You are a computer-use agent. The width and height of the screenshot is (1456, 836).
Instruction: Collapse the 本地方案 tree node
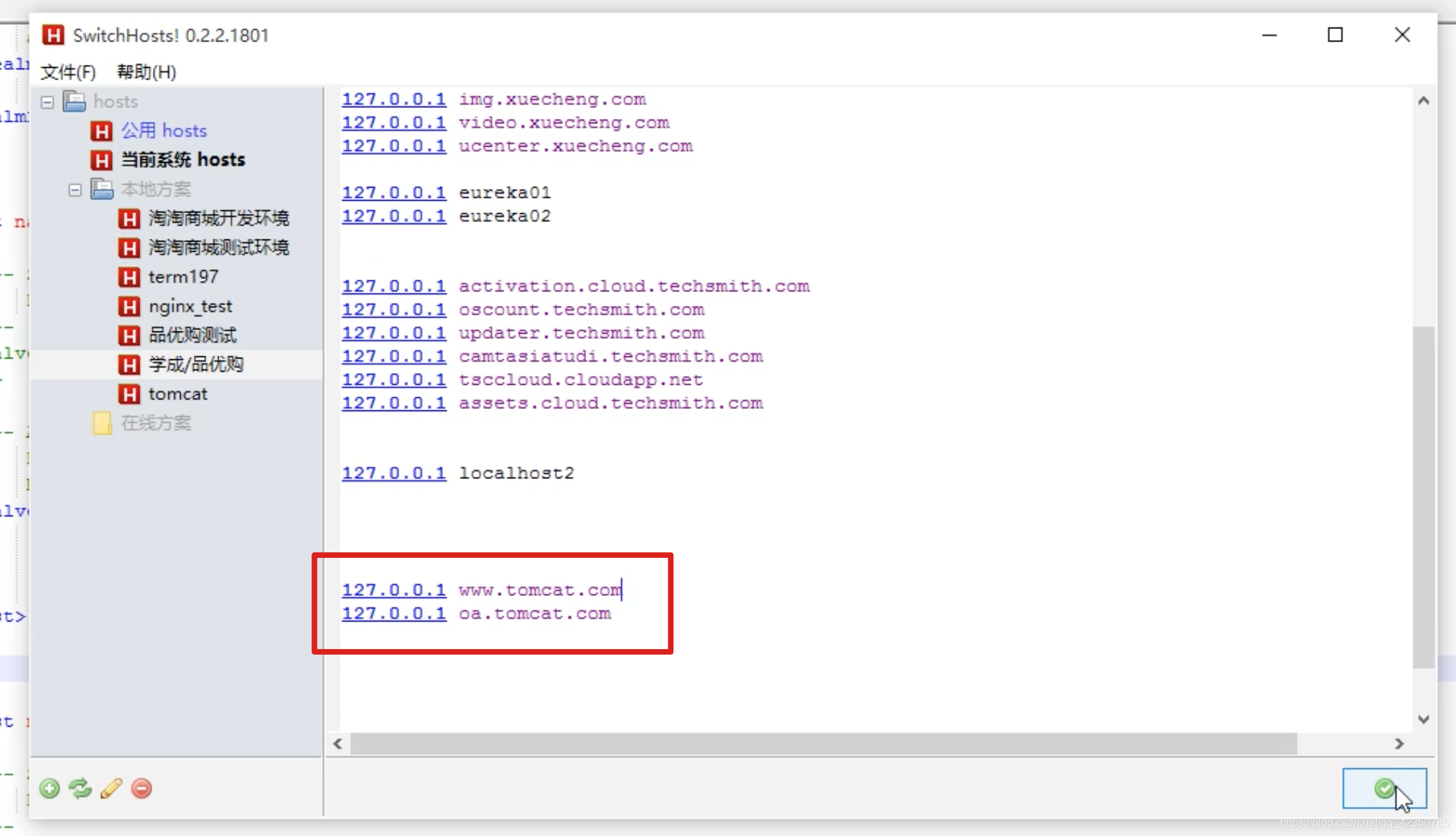[75, 190]
